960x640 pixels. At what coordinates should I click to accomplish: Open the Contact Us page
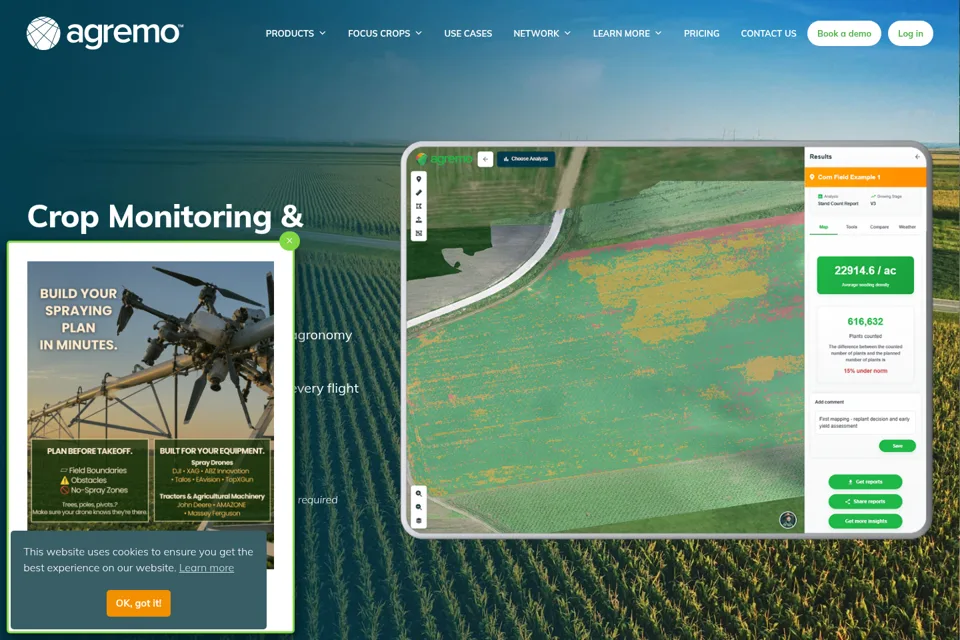[x=768, y=33]
